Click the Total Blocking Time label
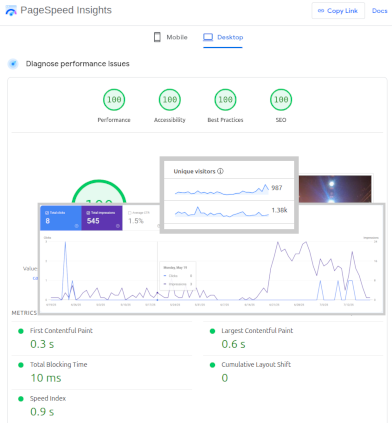 coord(59,365)
